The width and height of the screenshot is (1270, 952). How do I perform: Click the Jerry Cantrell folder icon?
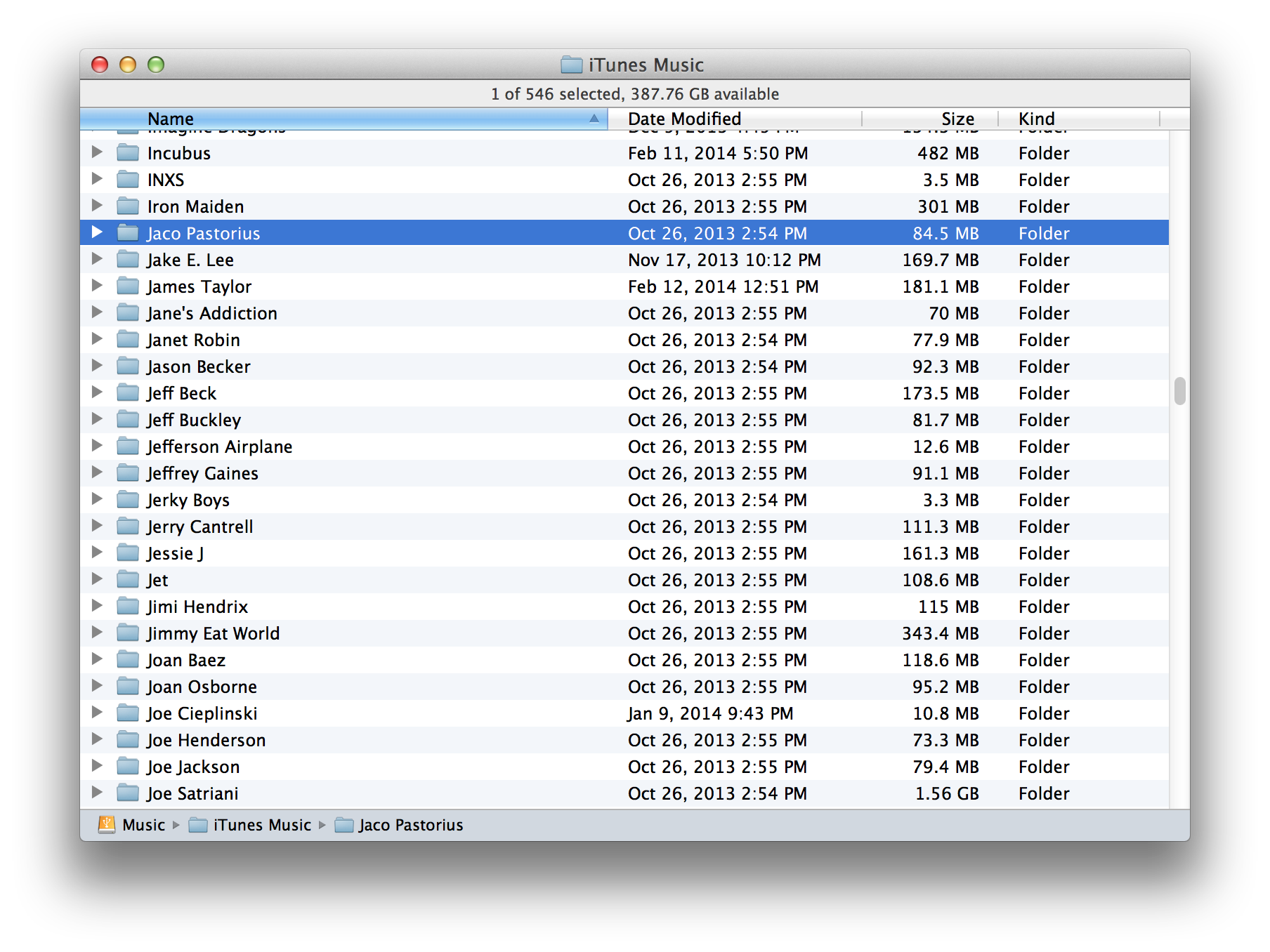click(128, 526)
